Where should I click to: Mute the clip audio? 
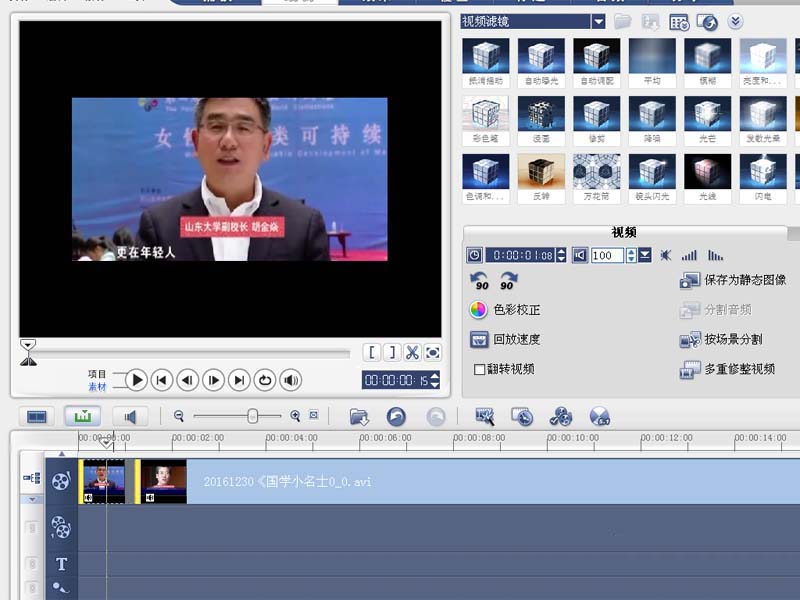665,255
